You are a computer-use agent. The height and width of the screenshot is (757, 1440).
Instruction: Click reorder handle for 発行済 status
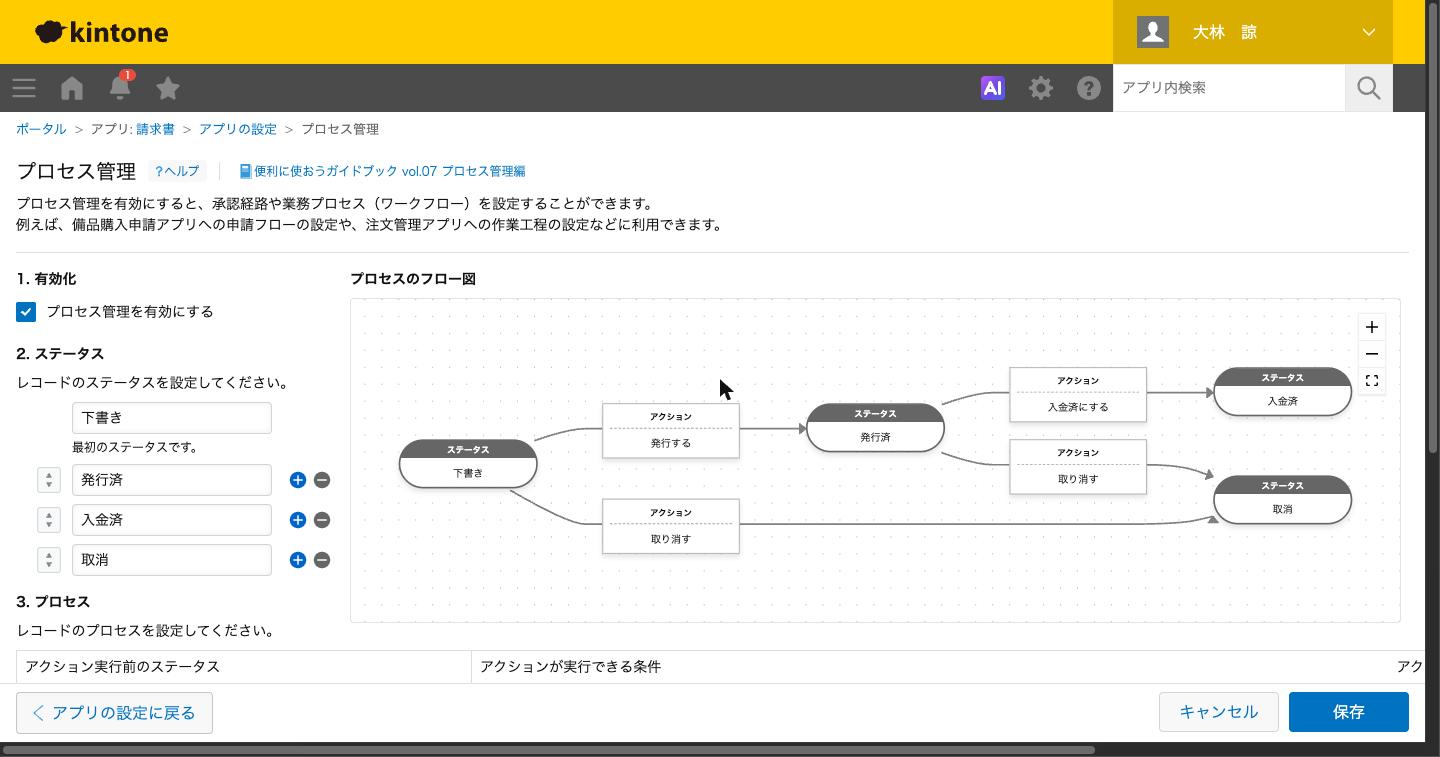tap(49, 480)
